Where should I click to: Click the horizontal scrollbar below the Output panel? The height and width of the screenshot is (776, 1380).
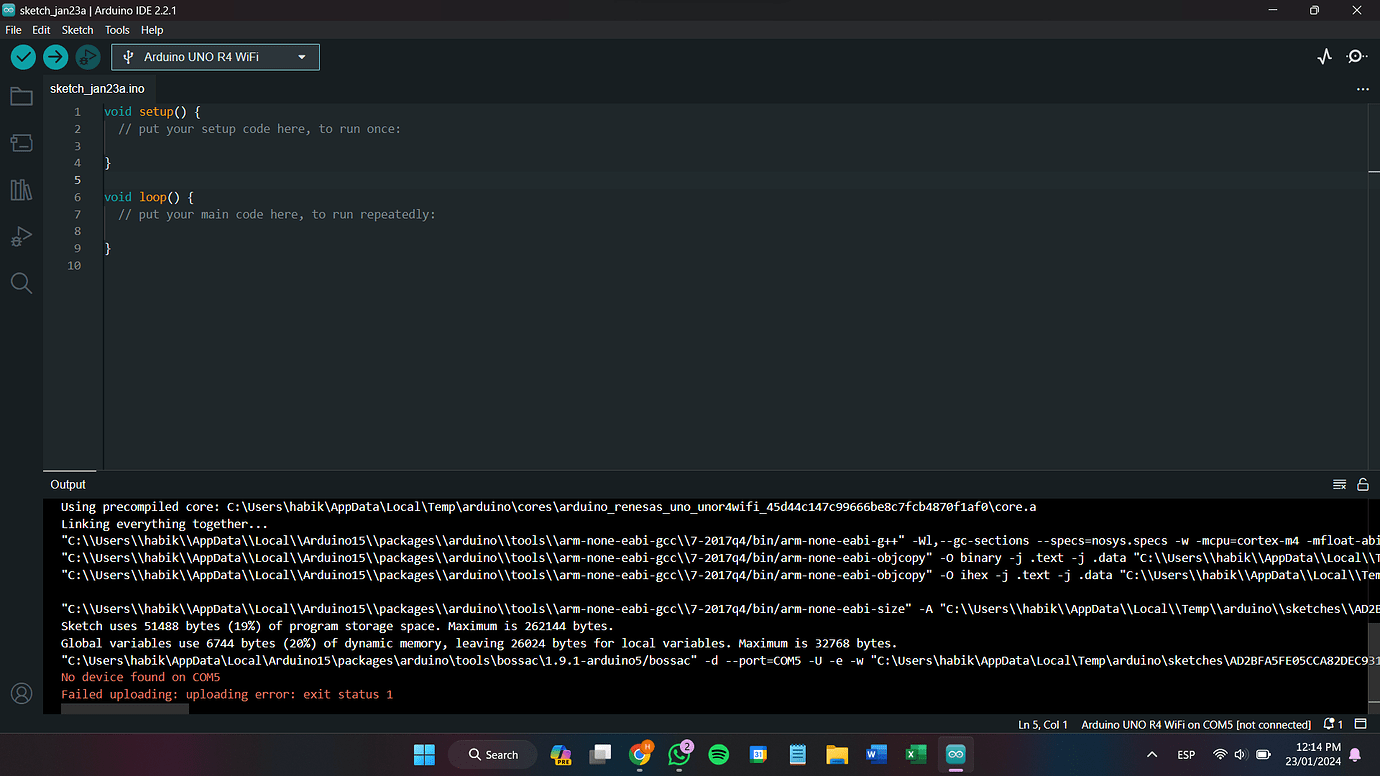tap(125, 709)
